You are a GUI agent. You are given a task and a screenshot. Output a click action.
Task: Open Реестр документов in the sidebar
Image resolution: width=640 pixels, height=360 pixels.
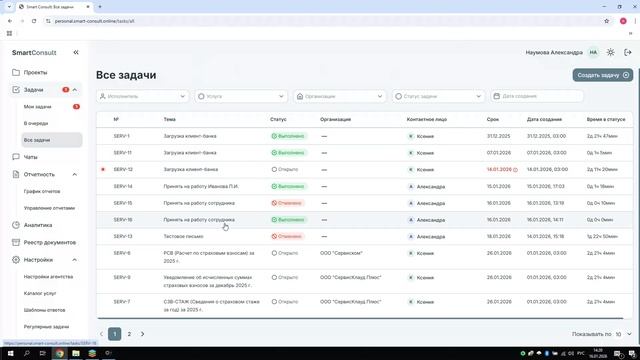(x=49, y=242)
